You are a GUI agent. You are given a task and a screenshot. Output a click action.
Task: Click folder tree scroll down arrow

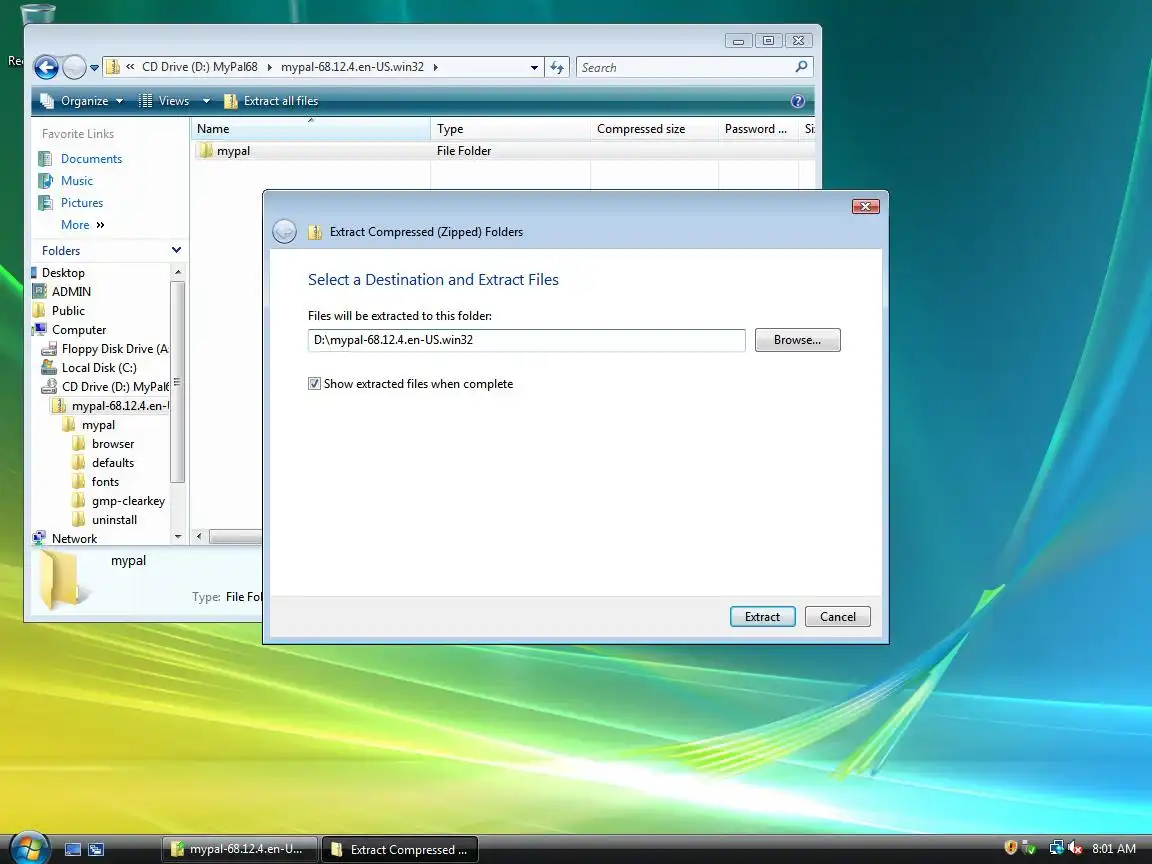pos(178,537)
